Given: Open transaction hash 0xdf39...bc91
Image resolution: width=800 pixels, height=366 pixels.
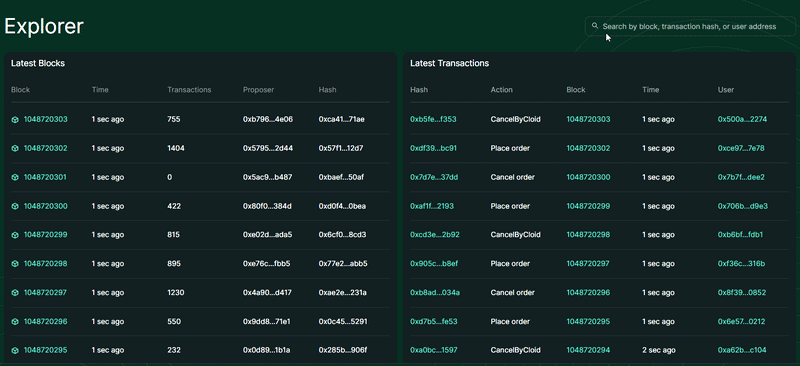Looking at the screenshot, I should pyautogui.click(x=434, y=149).
